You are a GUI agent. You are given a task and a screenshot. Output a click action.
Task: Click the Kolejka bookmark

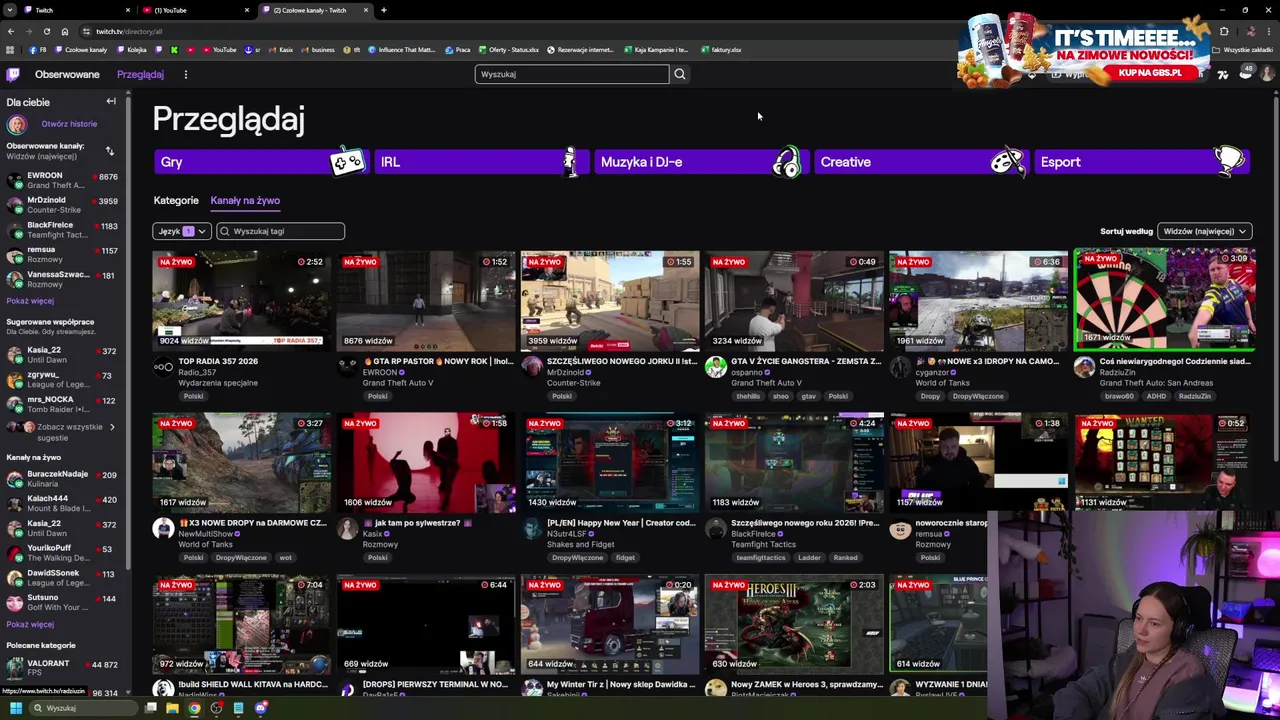(x=132, y=50)
